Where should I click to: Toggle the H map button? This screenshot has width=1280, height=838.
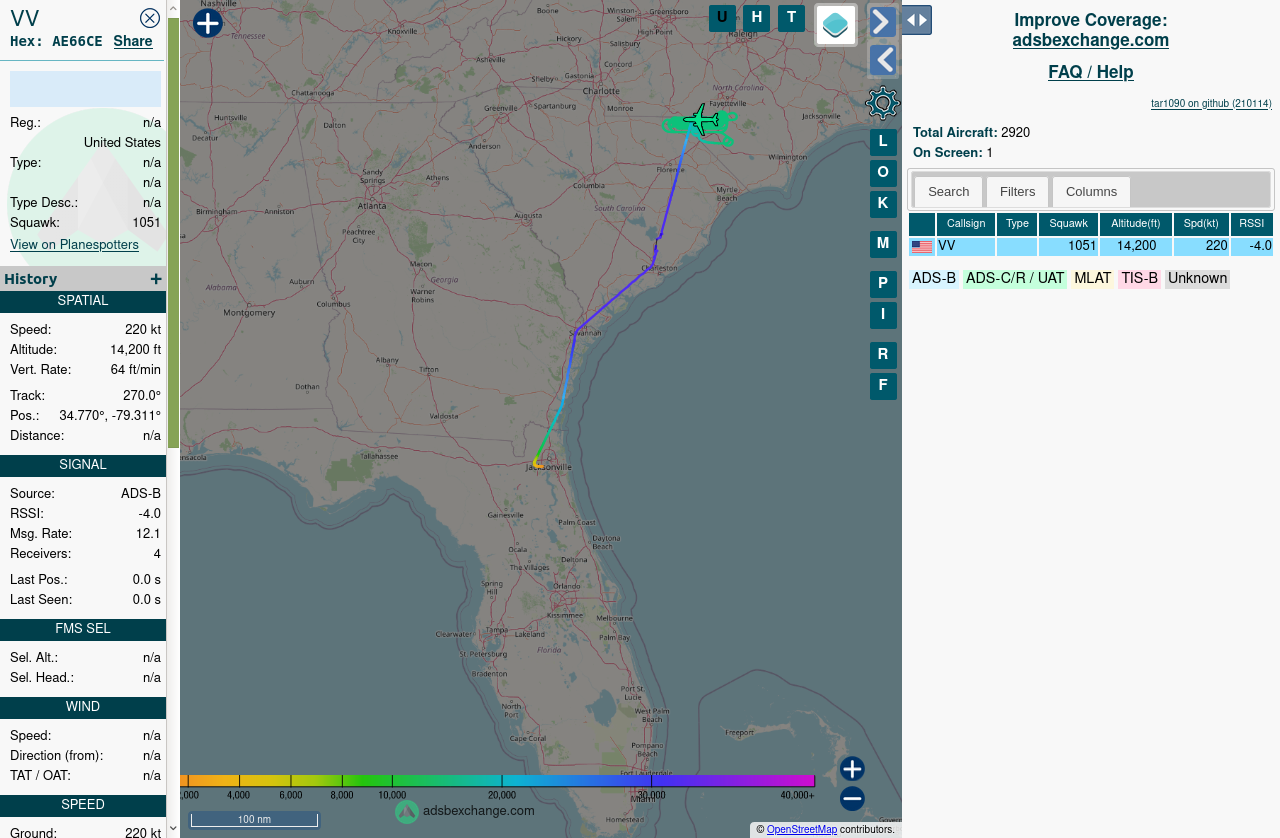click(757, 18)
